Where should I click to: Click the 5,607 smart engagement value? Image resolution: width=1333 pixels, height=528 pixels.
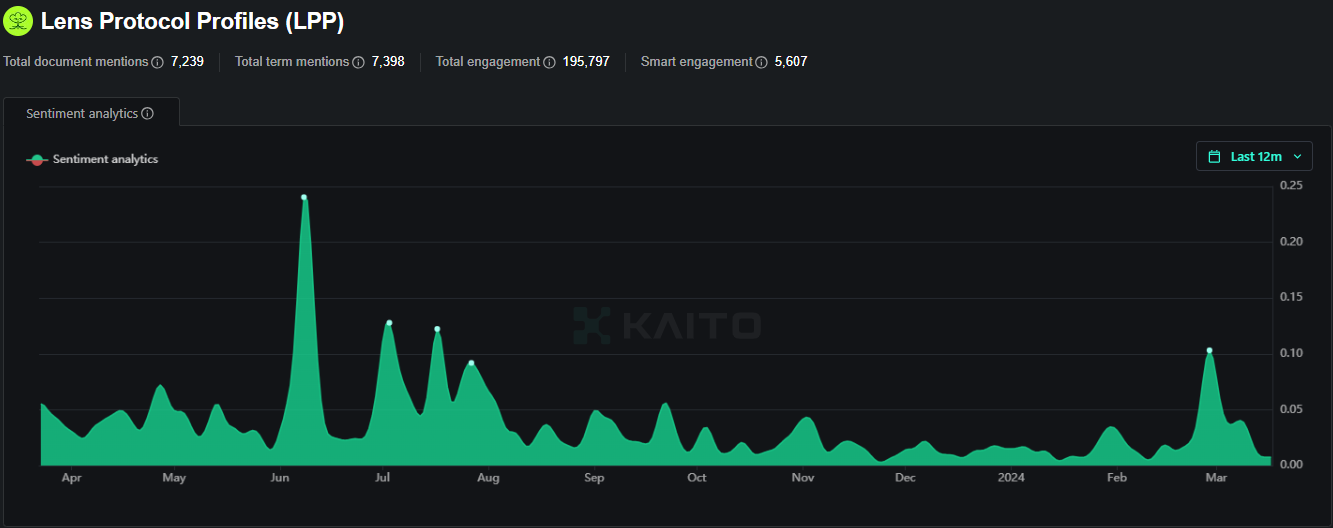791,62
